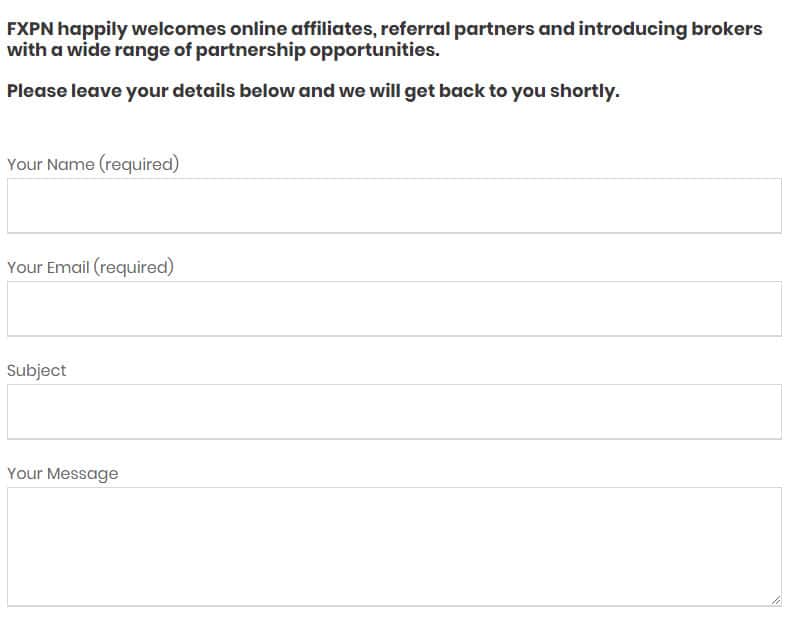Focus the Your Email text box
The width and height of the screenshot is (812, 620).
(x=394, y=309)
